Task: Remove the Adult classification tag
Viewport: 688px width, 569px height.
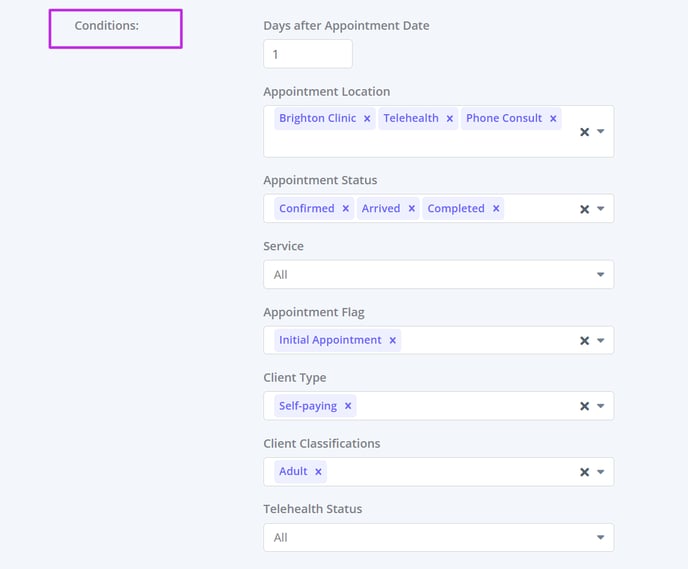Action: click(319, 472)
